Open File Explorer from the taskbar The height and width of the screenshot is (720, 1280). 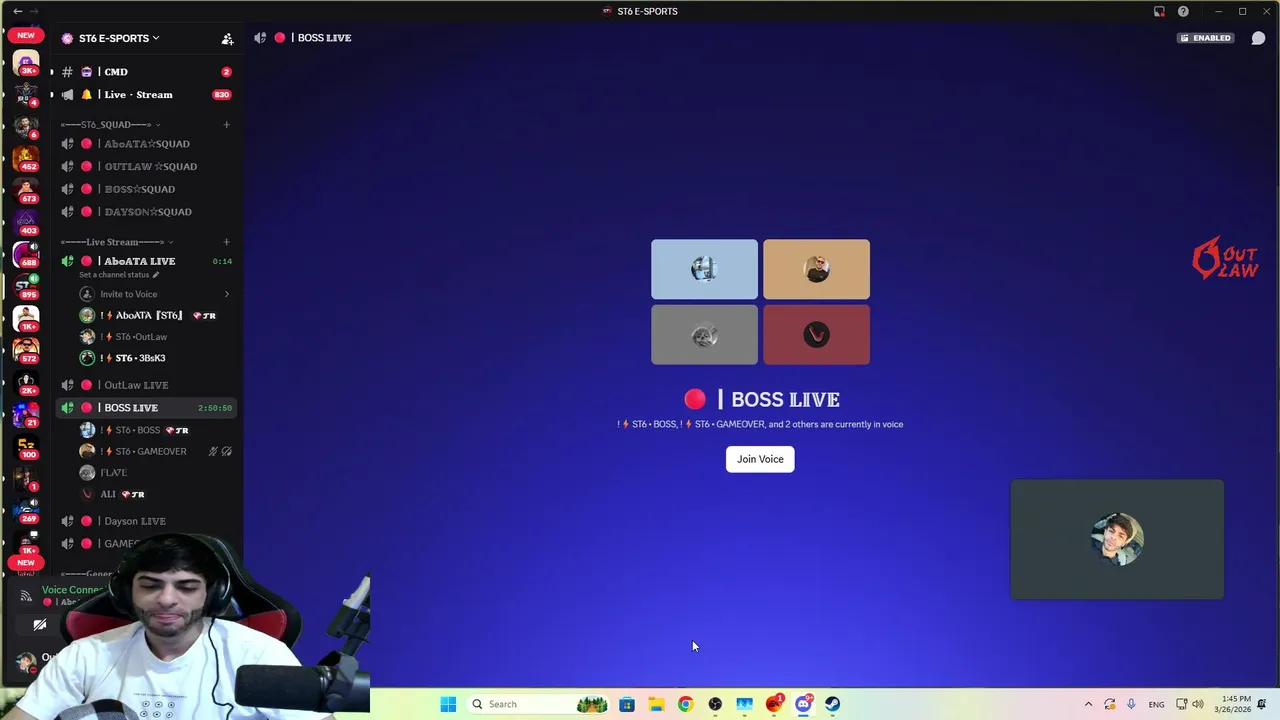pos(656,704)
